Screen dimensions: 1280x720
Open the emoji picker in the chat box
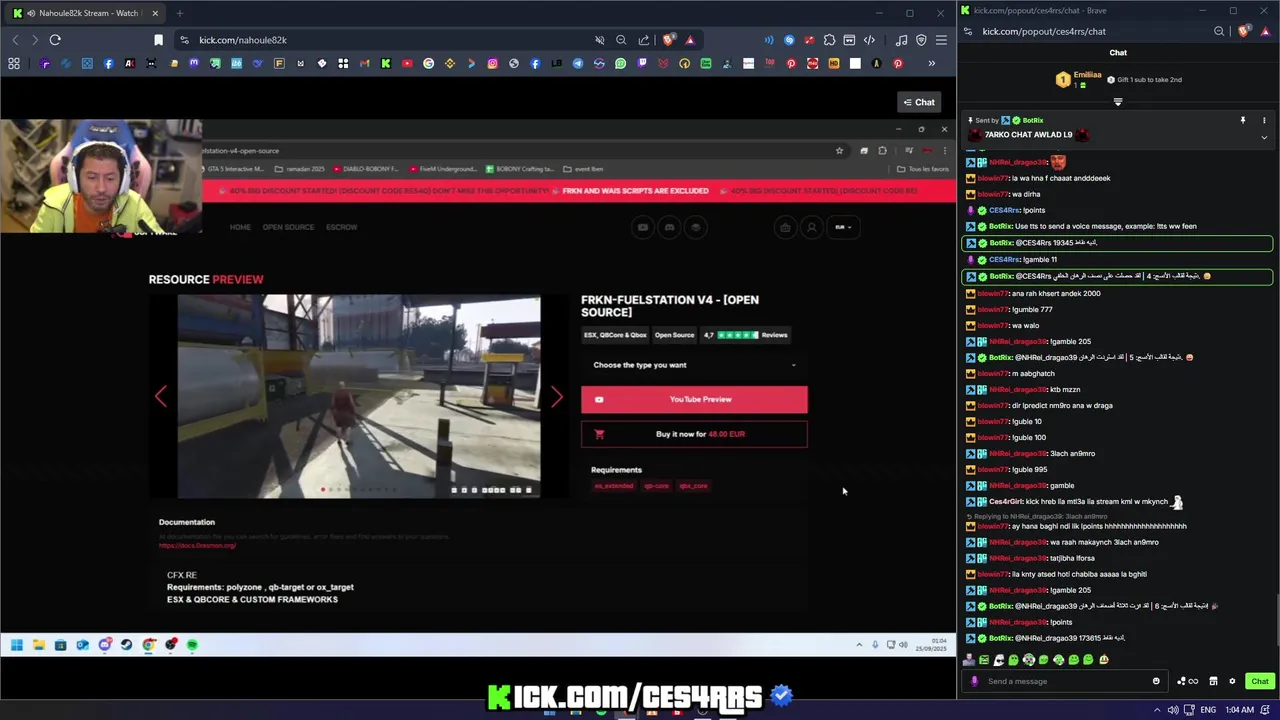pyautogui.click(x=1156, y=681)
